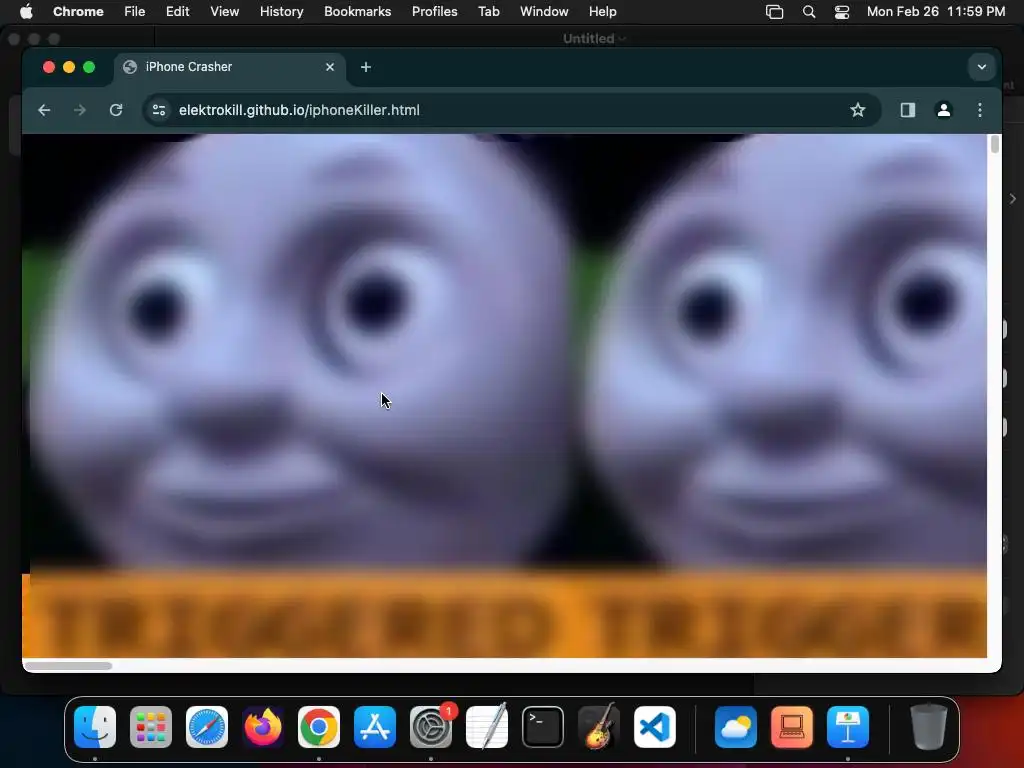The image size is (1024, 768).
Task: Open the History menu
Action: point(281,12)
